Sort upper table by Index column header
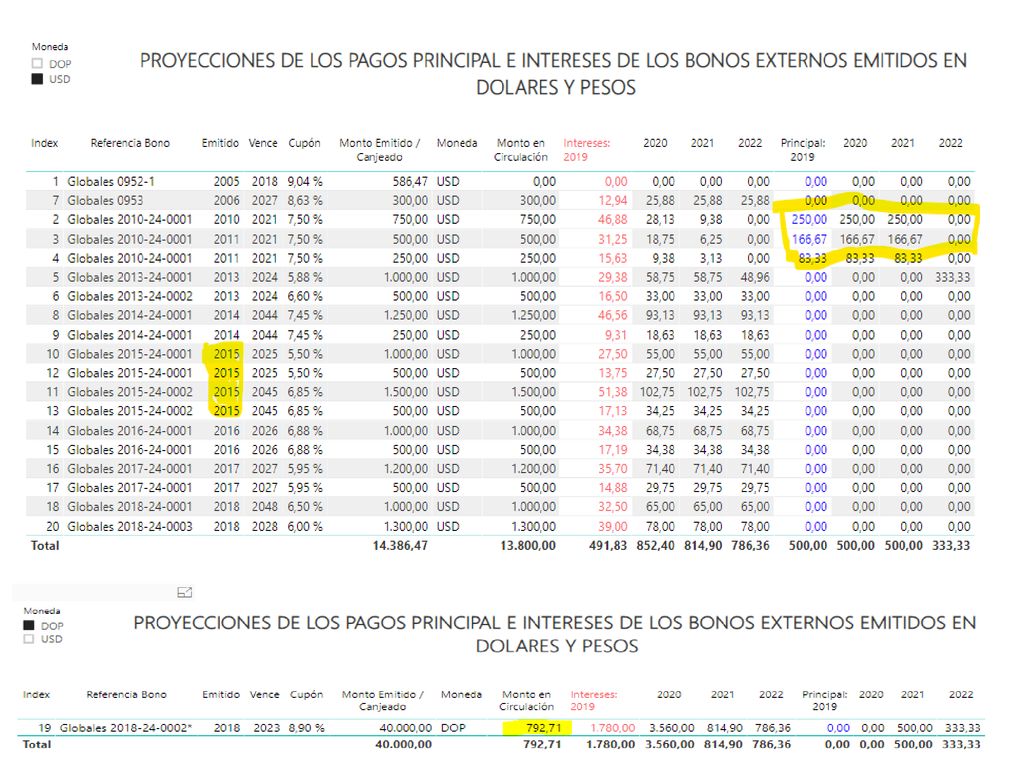 (44, 143)
